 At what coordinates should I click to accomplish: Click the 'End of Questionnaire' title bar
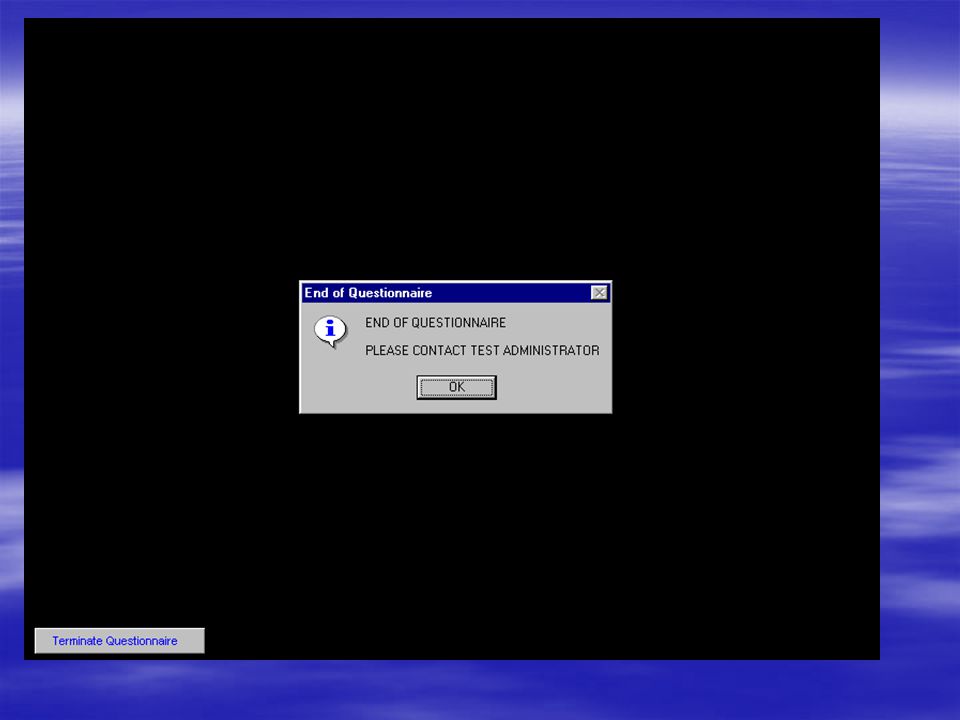tap(456, 293)
